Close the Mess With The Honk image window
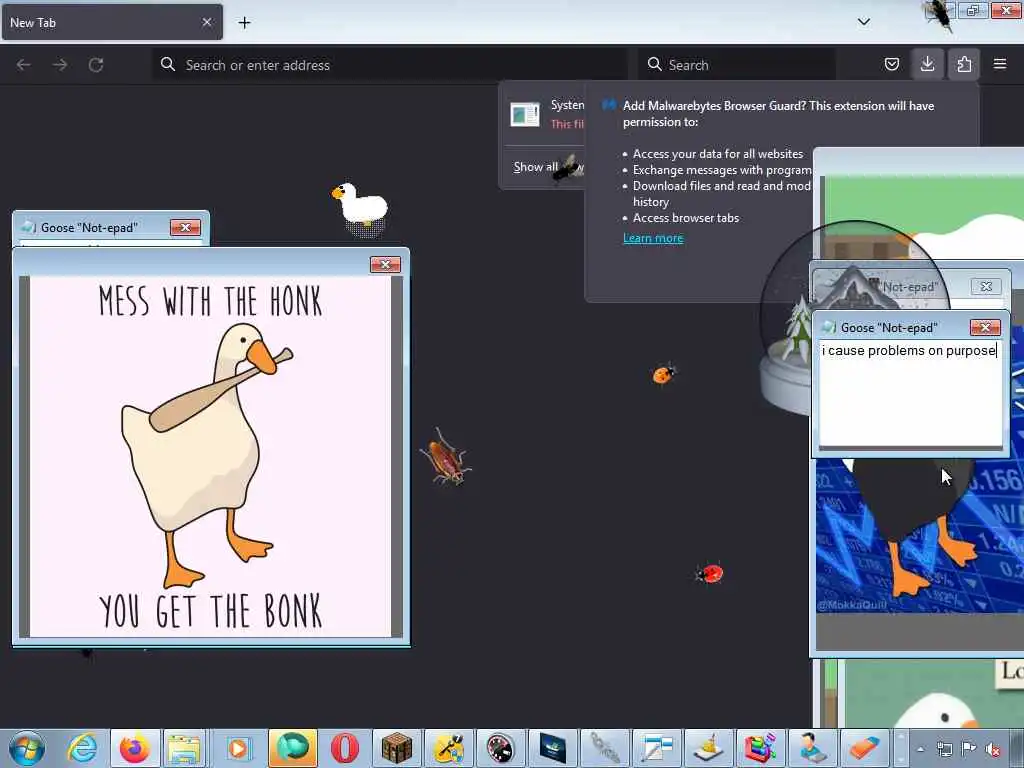The height and width of the screenshot is (768, 1024). (x=385, y=264)
